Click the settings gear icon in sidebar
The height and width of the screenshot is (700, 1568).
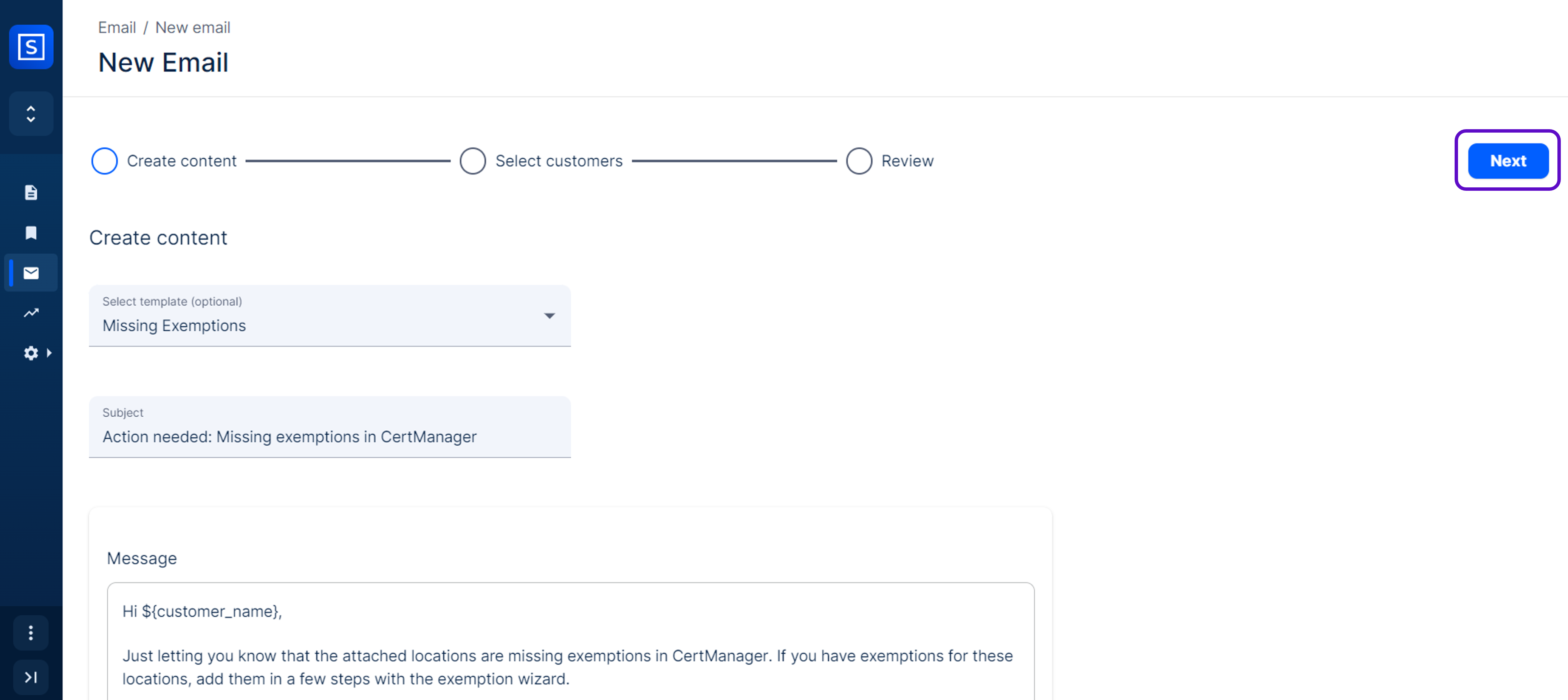(x=31, y=353)
